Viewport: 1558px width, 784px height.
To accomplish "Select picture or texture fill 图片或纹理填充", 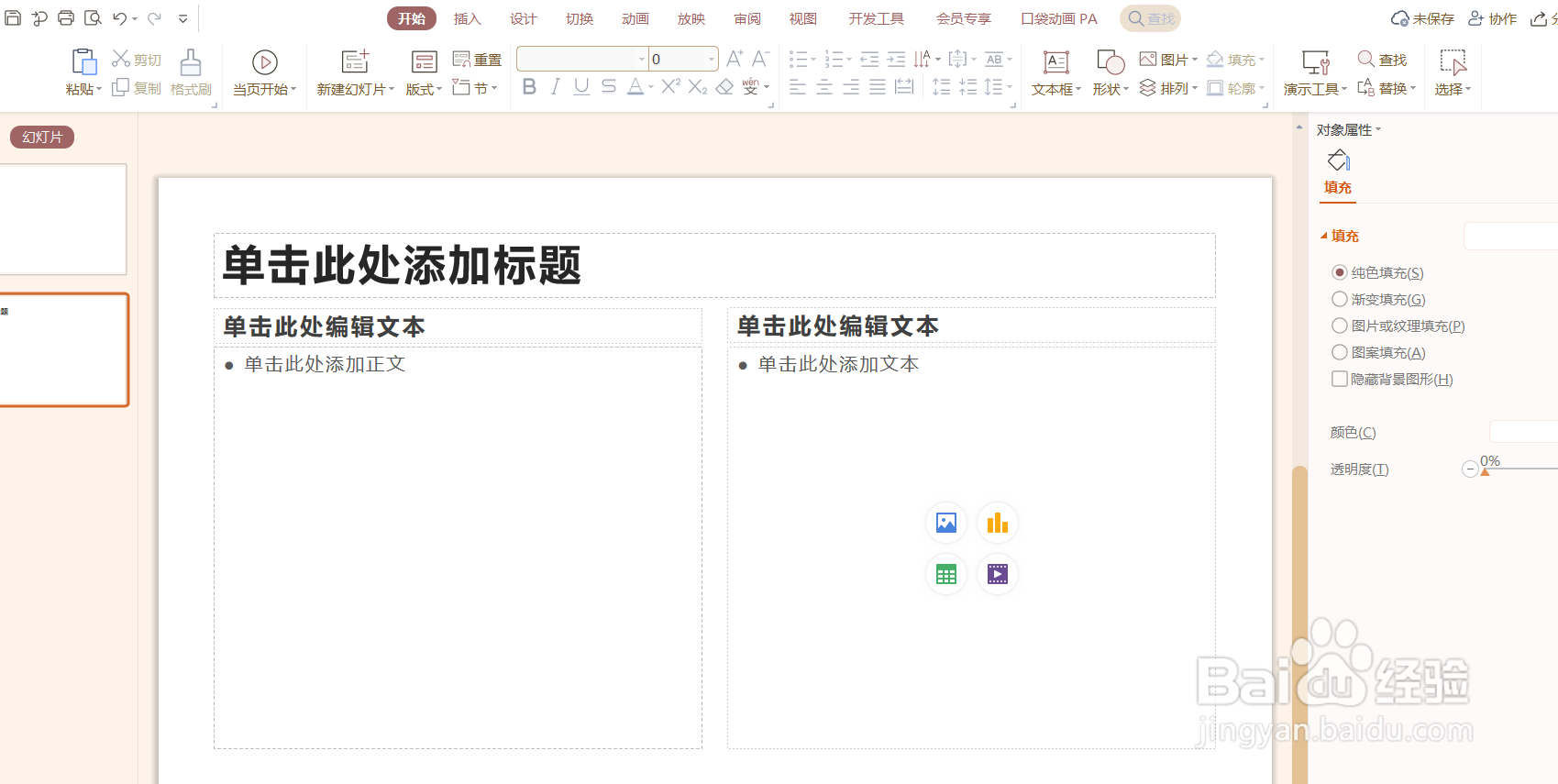I will [1398, 326].
